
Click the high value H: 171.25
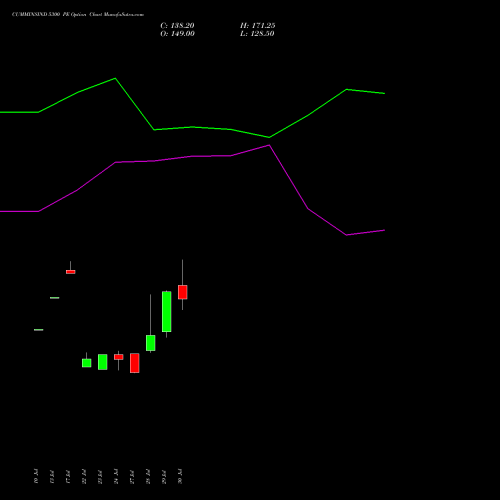[x=258, y=26]
